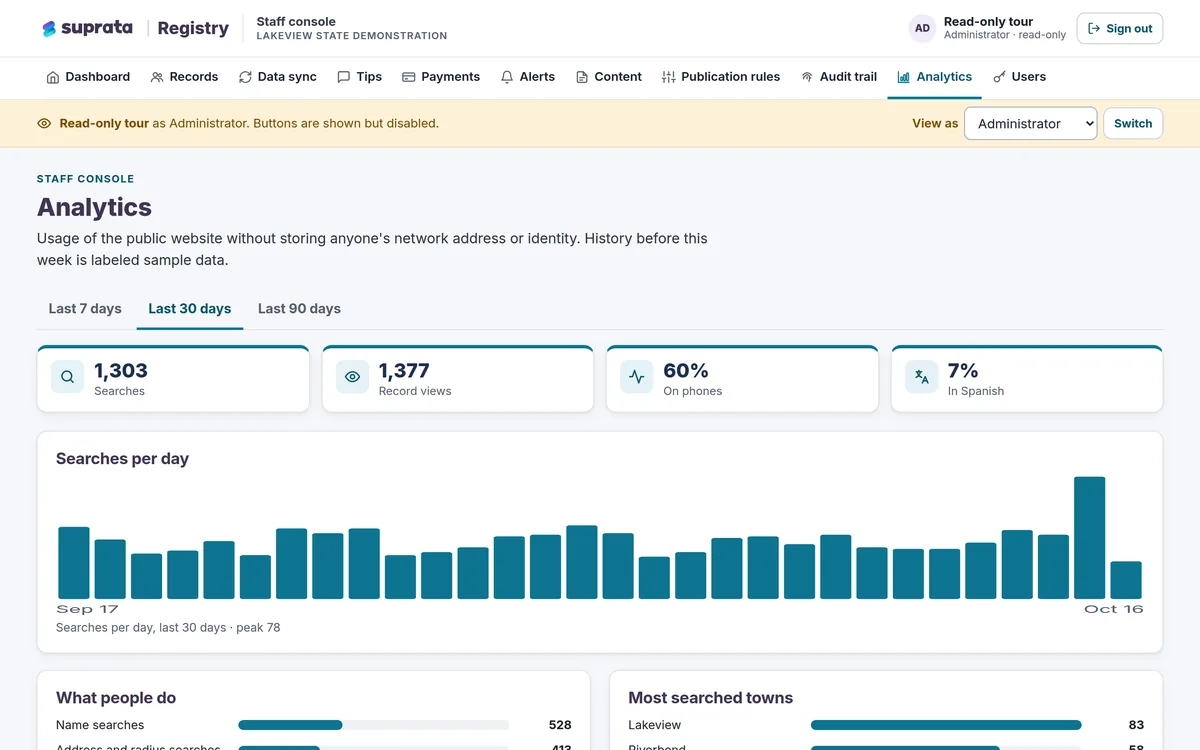Click the eye icon in read-only banner
The width and height of the screenshot is (1200, 750).
[x=44, y=124]
